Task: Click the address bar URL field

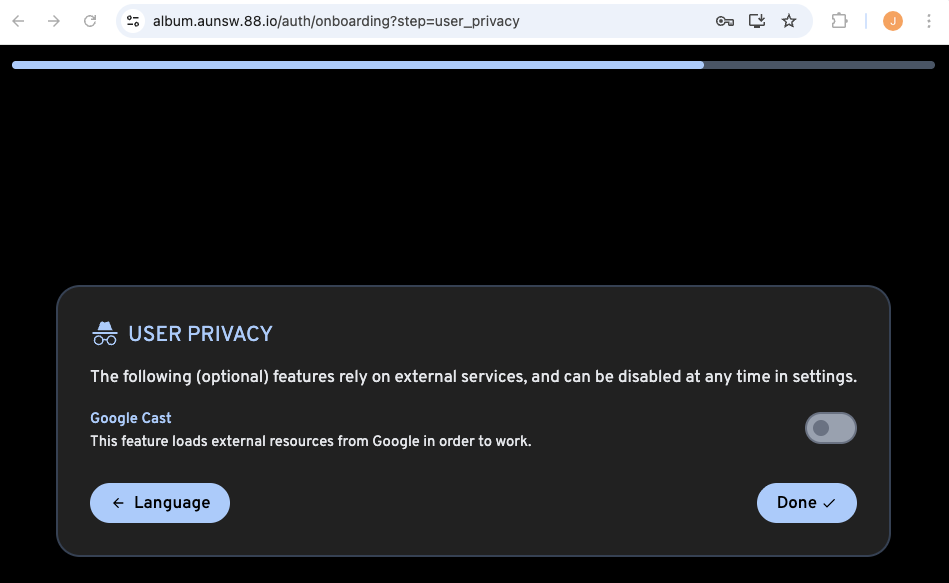Action: (335, 20)
